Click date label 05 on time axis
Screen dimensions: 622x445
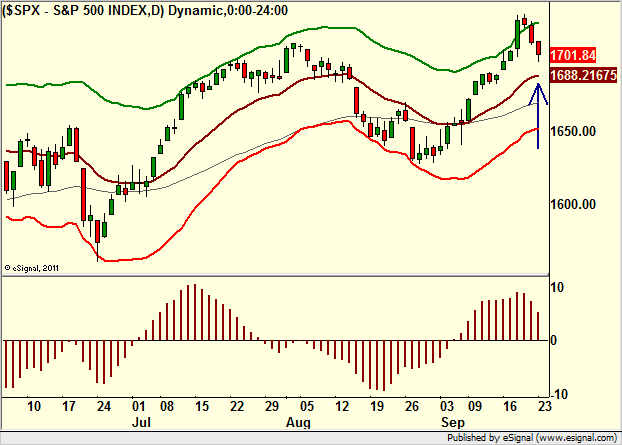point(307,407)
